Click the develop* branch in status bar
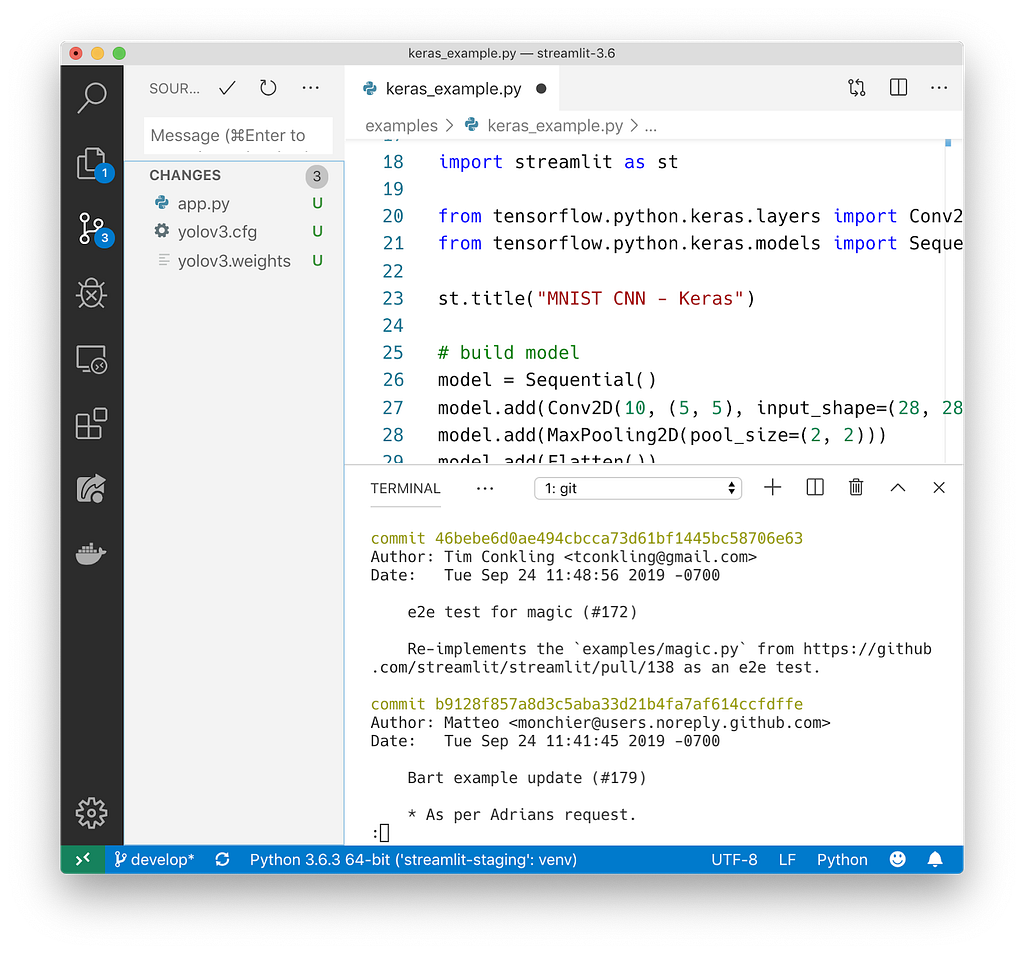1024x954 pixels. (155, 859)
